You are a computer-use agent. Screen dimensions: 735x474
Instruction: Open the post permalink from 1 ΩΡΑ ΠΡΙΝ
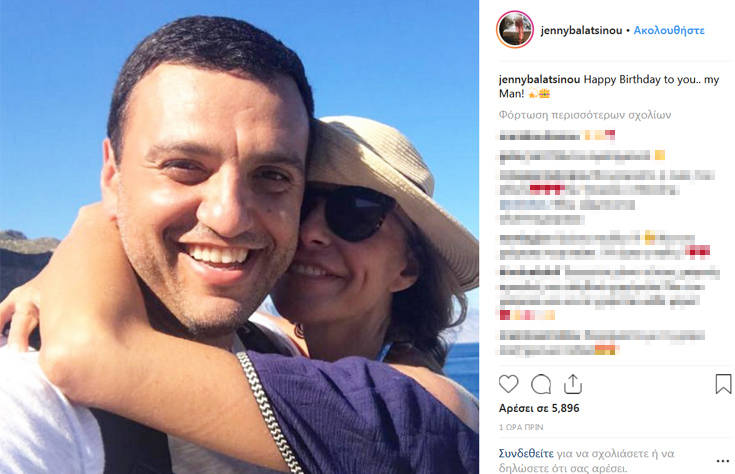(x=521, y=427)
